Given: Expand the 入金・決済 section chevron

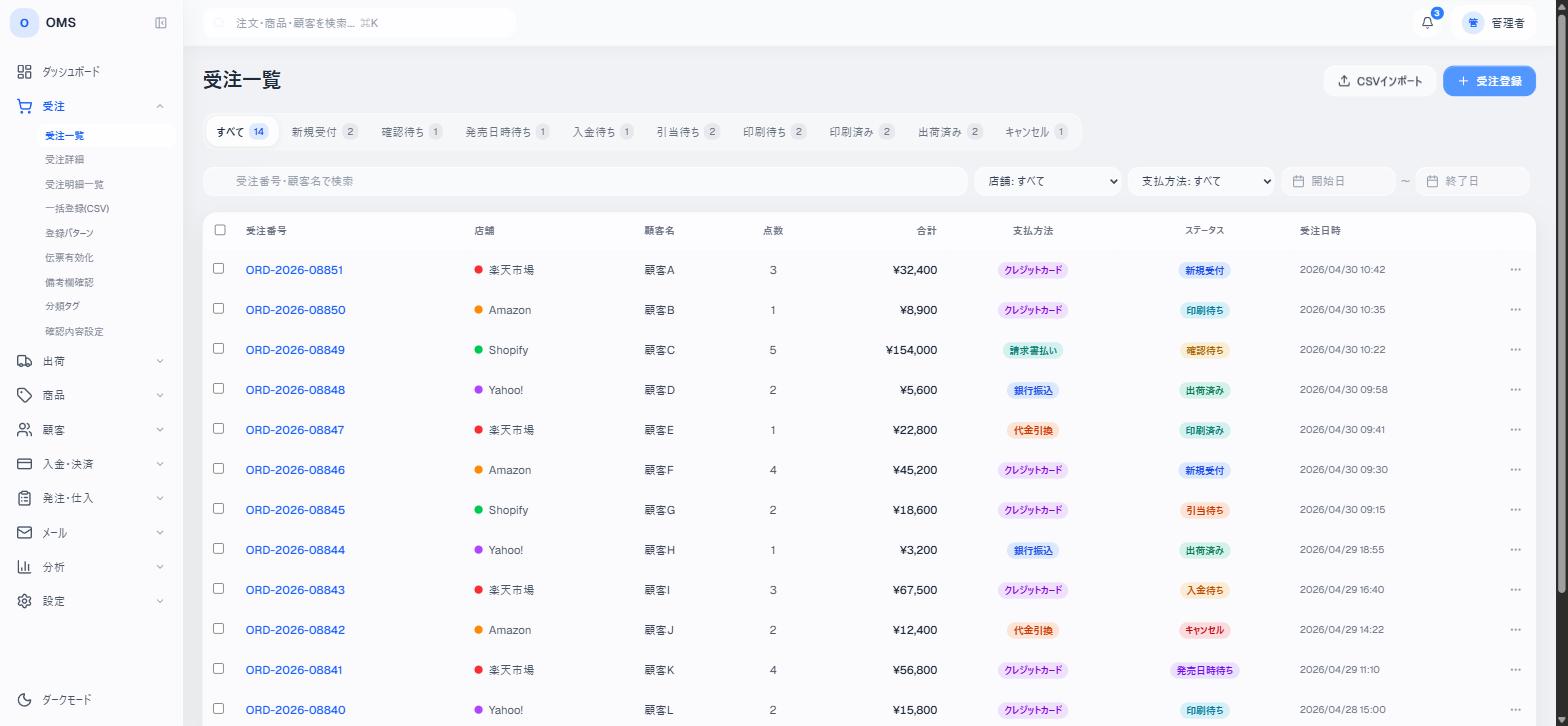Looking at the screenshot, I should [160, 464].
